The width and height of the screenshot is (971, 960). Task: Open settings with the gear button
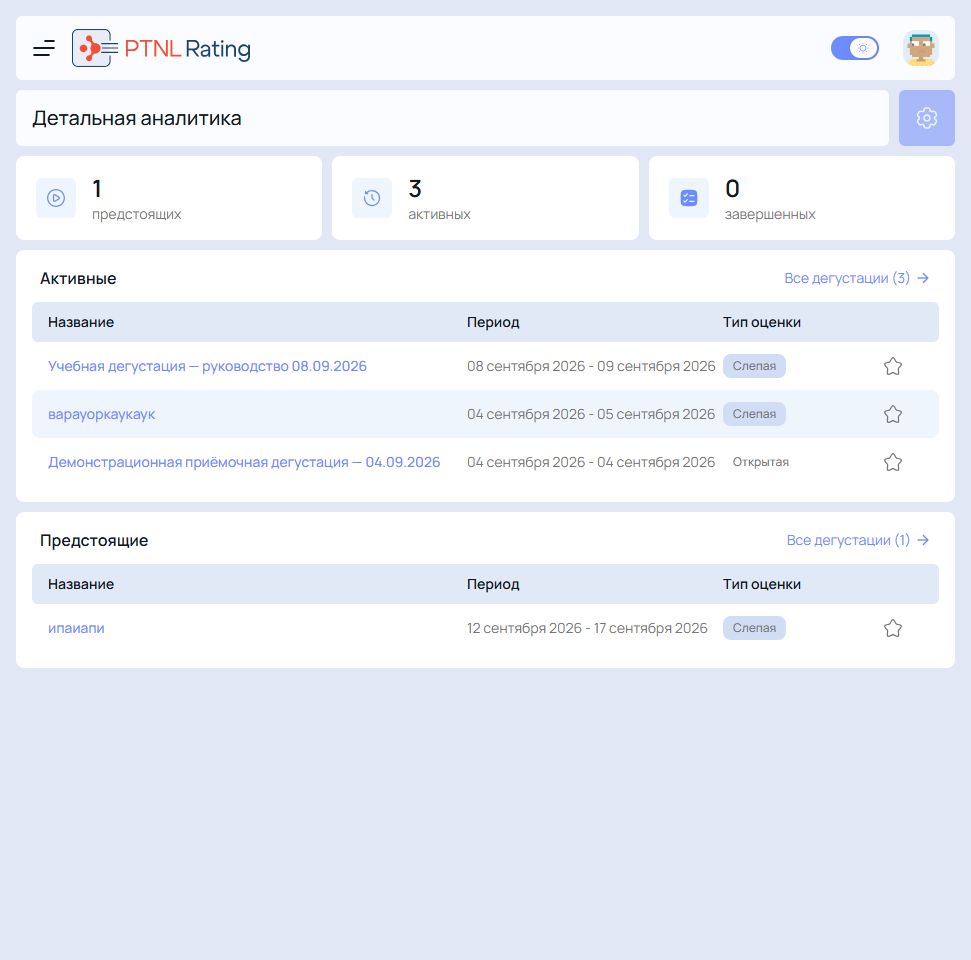click(x=926, y=118)
